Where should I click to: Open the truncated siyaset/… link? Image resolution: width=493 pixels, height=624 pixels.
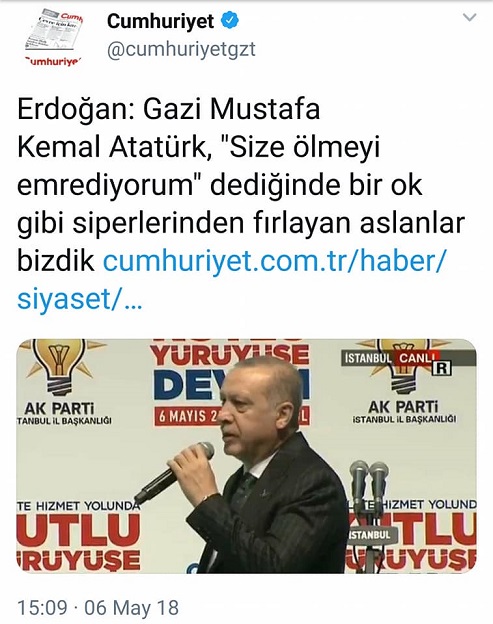point(79,299)
